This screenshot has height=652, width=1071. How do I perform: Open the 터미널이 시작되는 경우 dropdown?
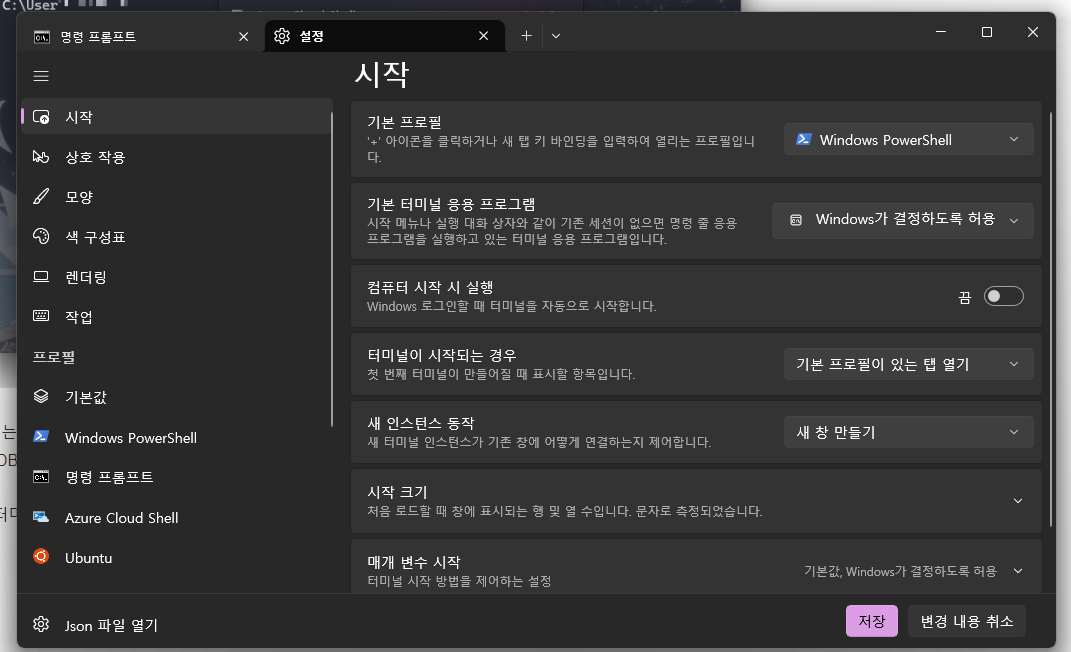(x=908, y=364)
